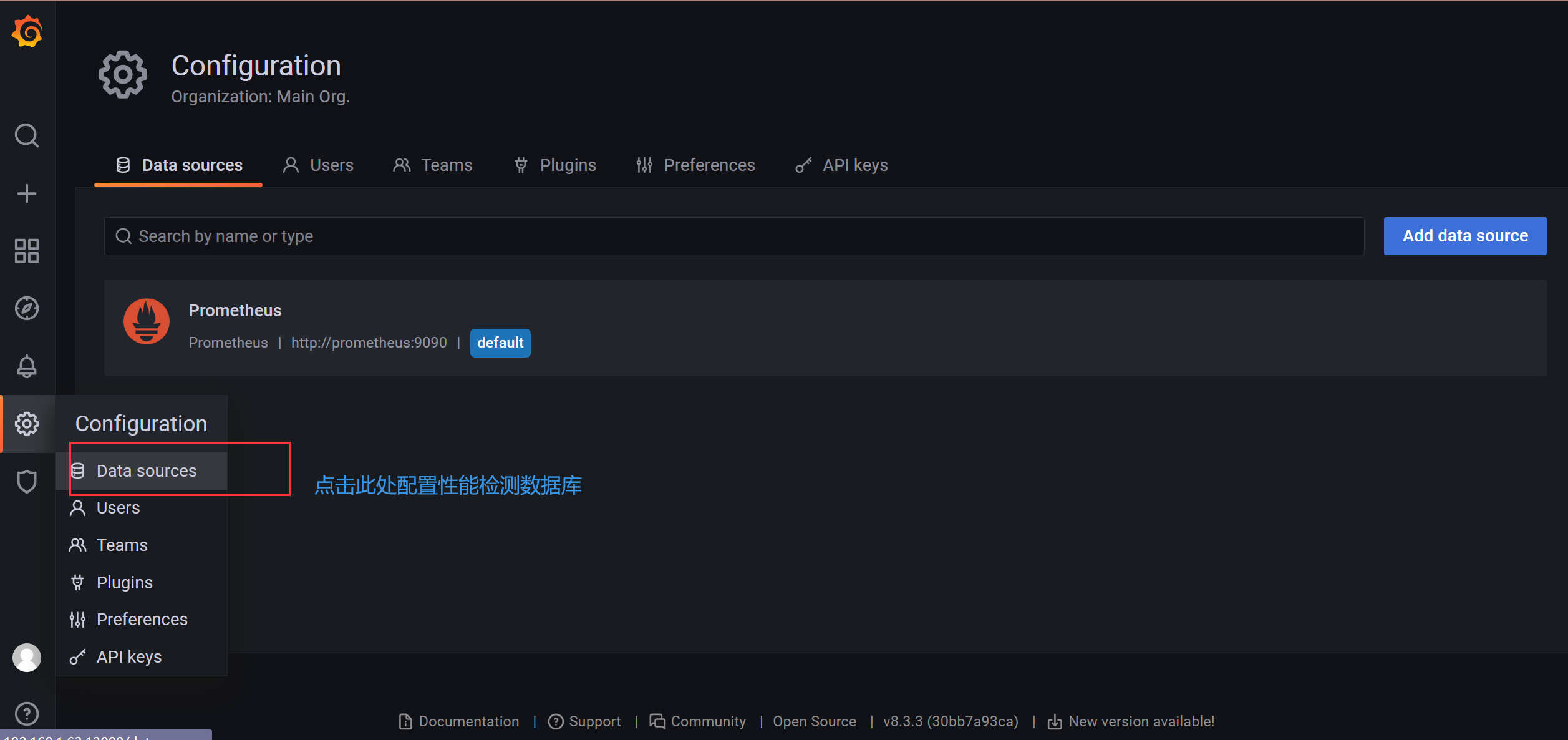Viewport: 1568px width, 740px height.
Task: Select Preferences in Configuration flyout menu
Action: tap(142, 620)
